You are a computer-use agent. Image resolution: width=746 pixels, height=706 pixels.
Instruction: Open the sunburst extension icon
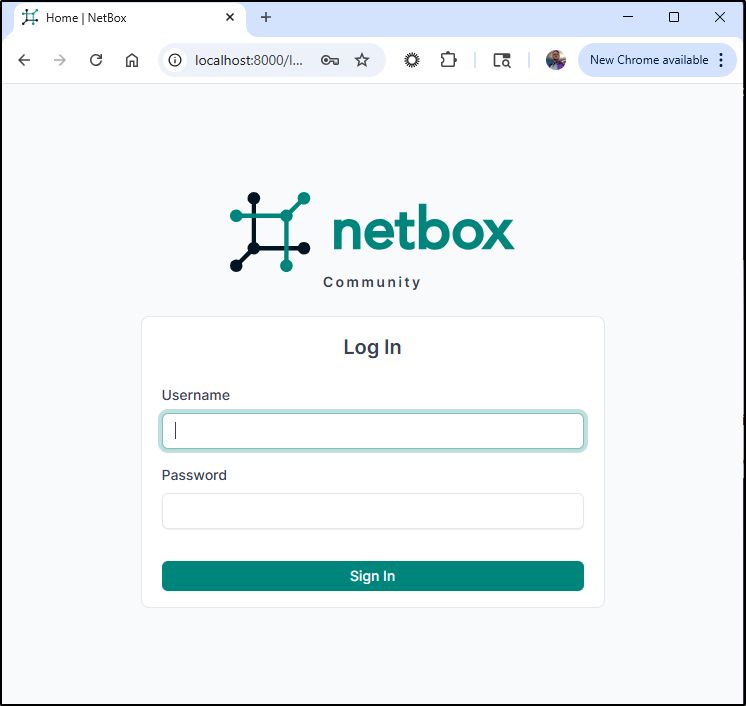point(412,60)
